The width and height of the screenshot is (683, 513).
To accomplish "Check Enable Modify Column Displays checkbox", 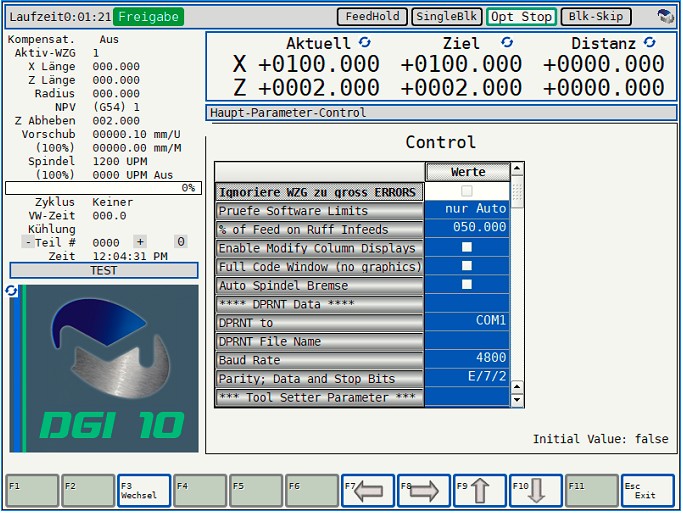I will pos(467,247).
